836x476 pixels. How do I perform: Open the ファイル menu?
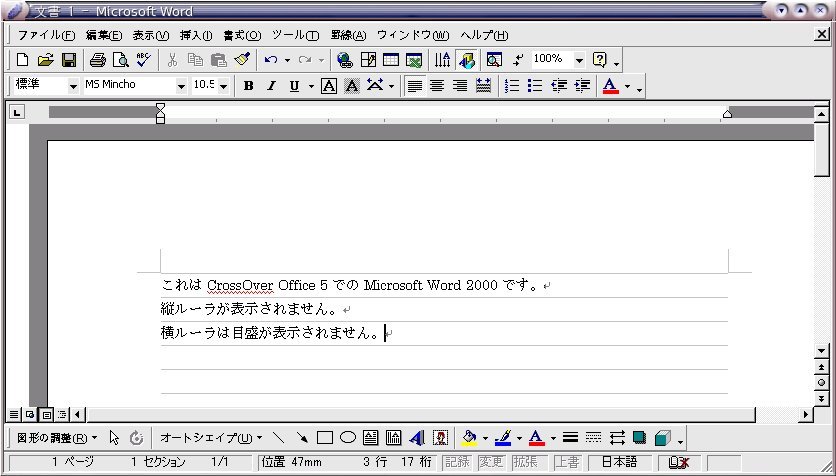46,35
